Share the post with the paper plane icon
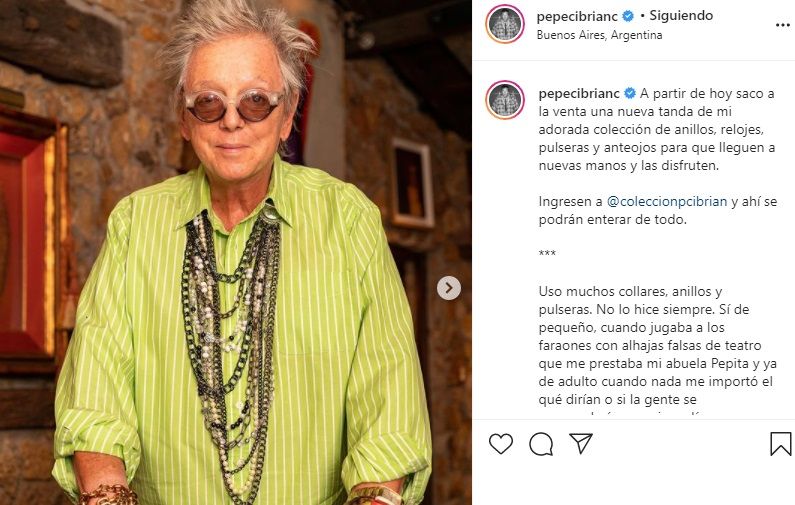This screenshot has width=795, height=505. tap(581, 443)
